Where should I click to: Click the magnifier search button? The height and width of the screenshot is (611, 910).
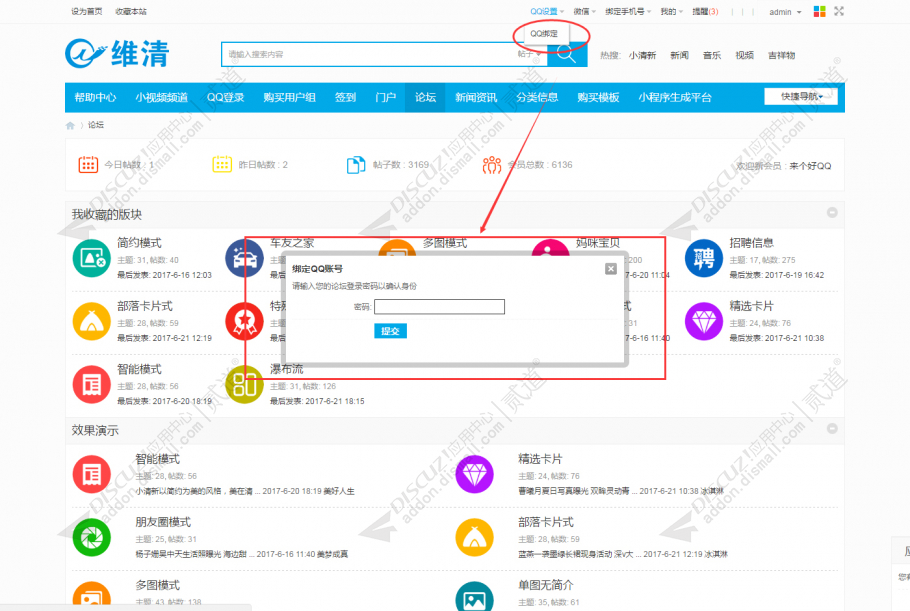click(566, 55)
